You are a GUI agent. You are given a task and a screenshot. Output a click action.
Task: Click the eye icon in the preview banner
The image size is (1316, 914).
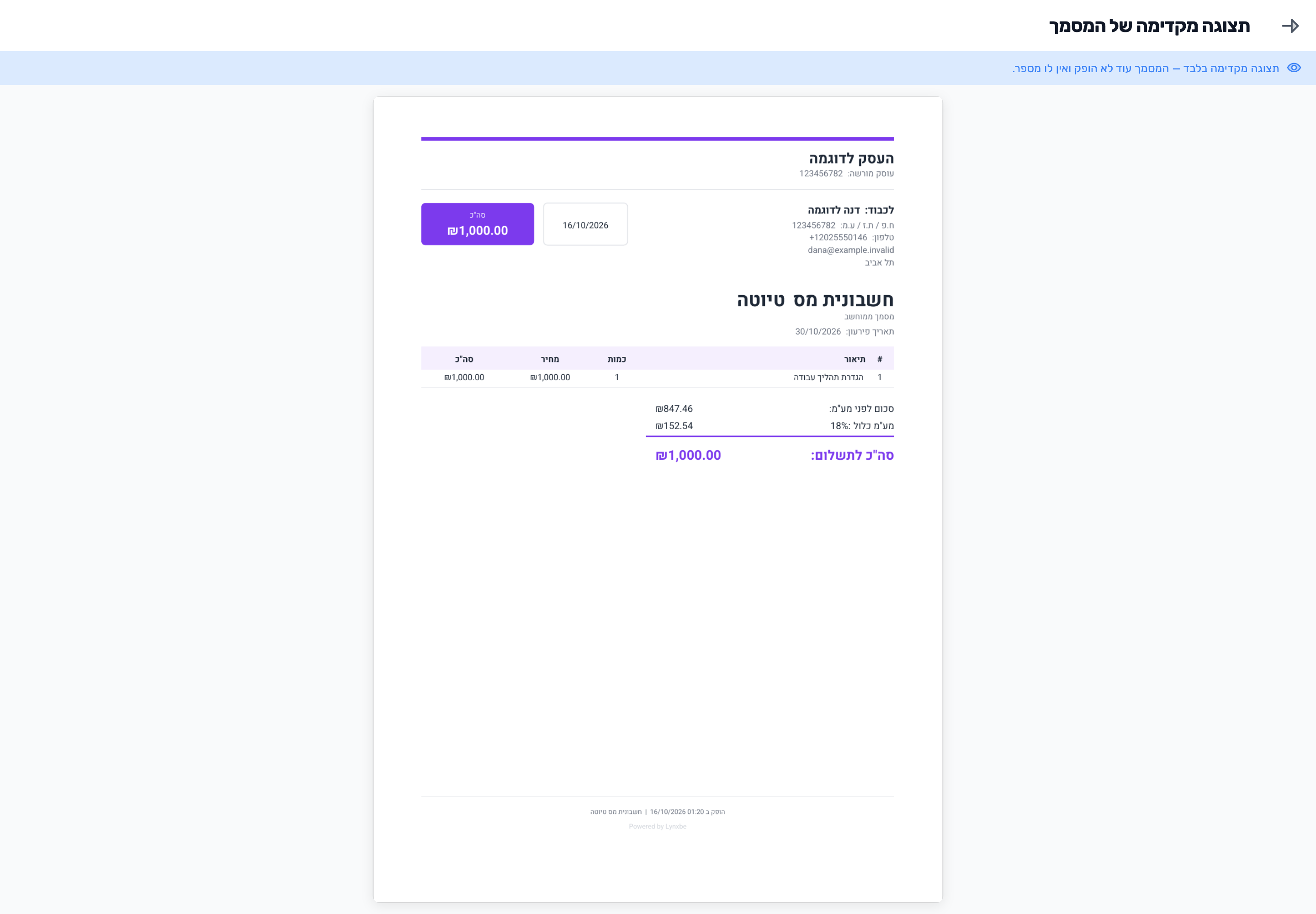[x=1294, y=68]
